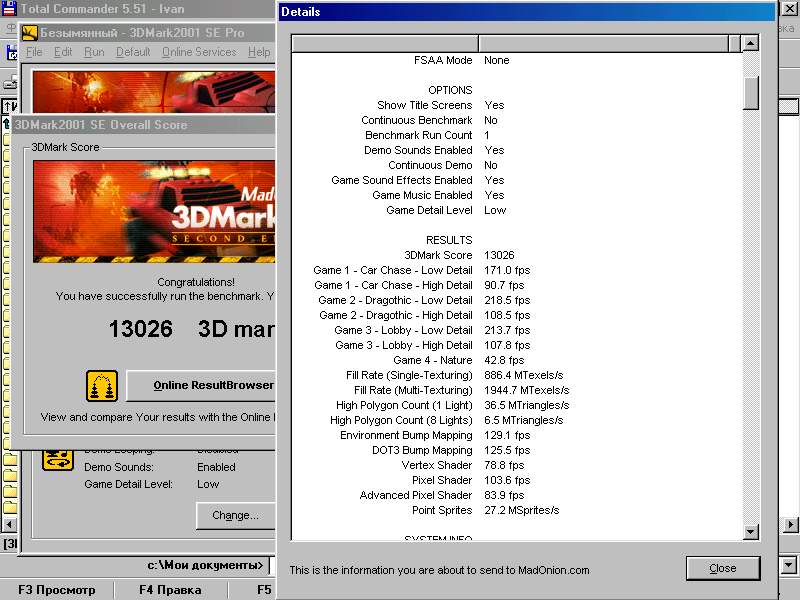Open the File menu in 3DMark2001

point(34,52)
